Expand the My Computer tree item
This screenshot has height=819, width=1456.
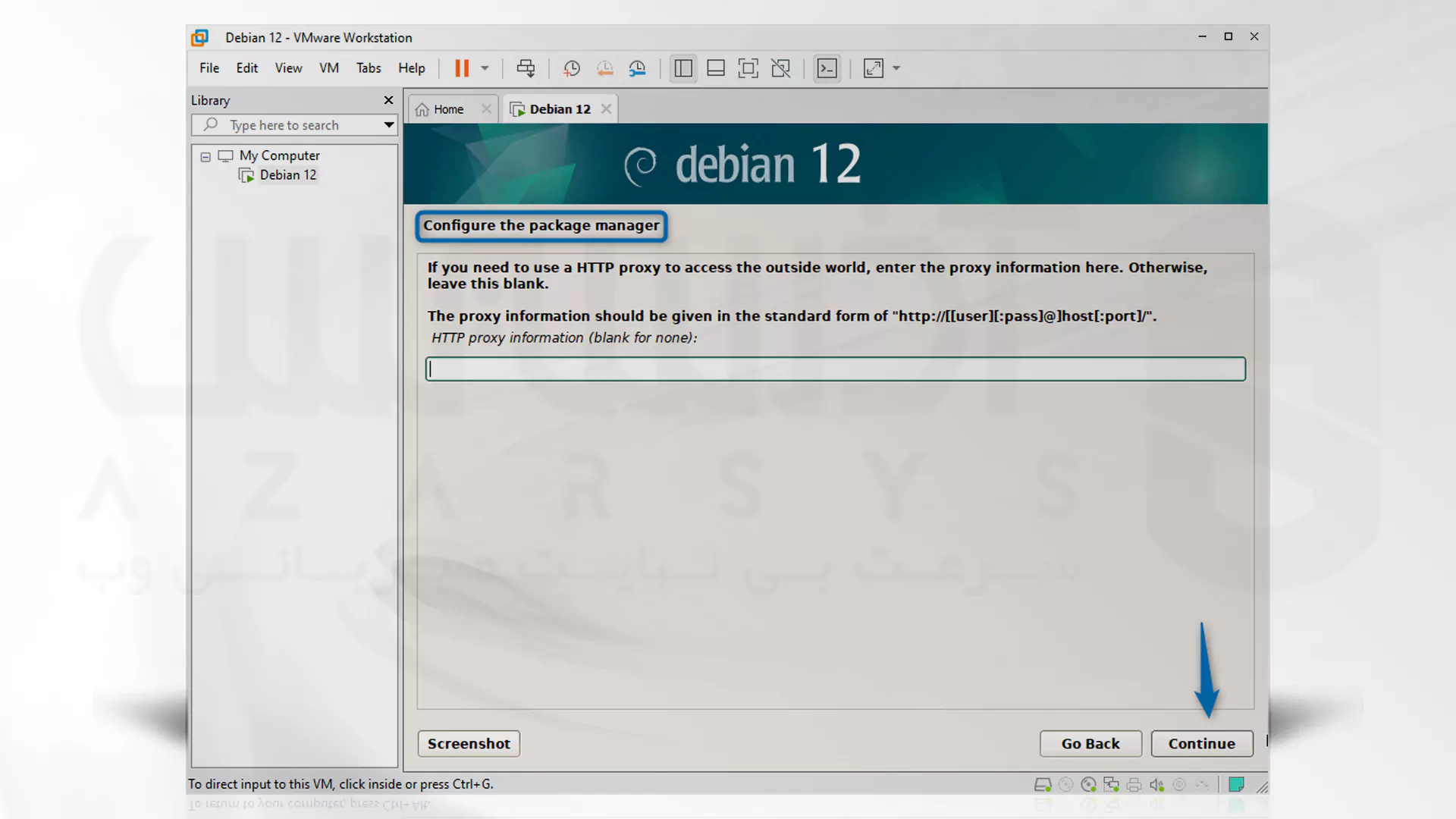pos(205,155)
